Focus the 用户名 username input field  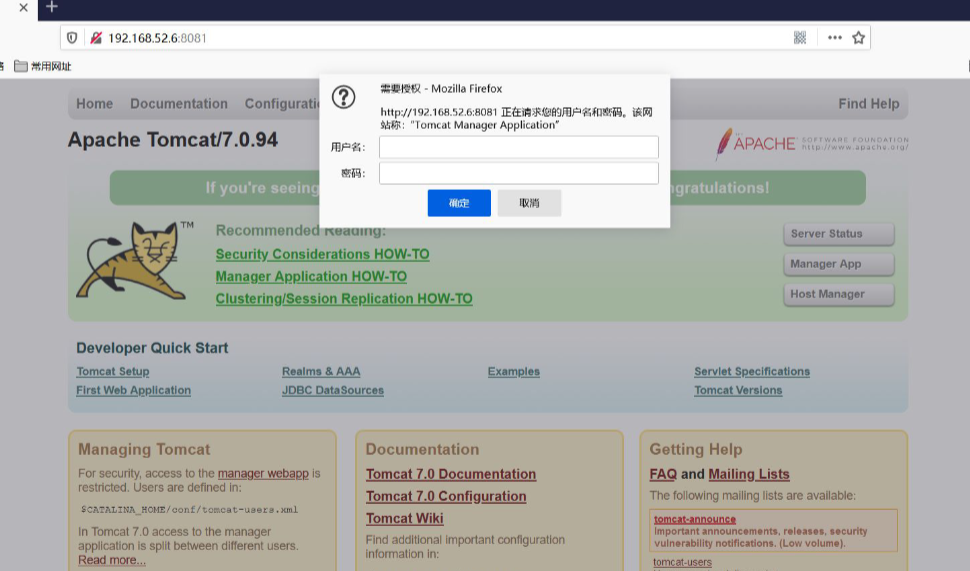(x=518, y=147)
